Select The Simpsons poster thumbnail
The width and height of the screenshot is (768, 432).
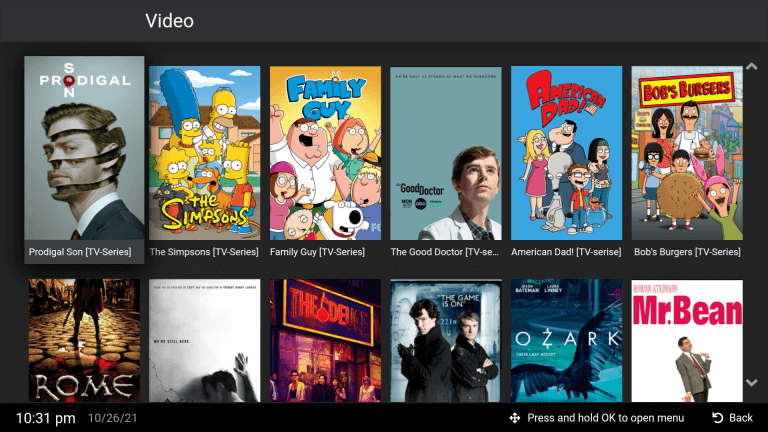(x=205, y=152)
